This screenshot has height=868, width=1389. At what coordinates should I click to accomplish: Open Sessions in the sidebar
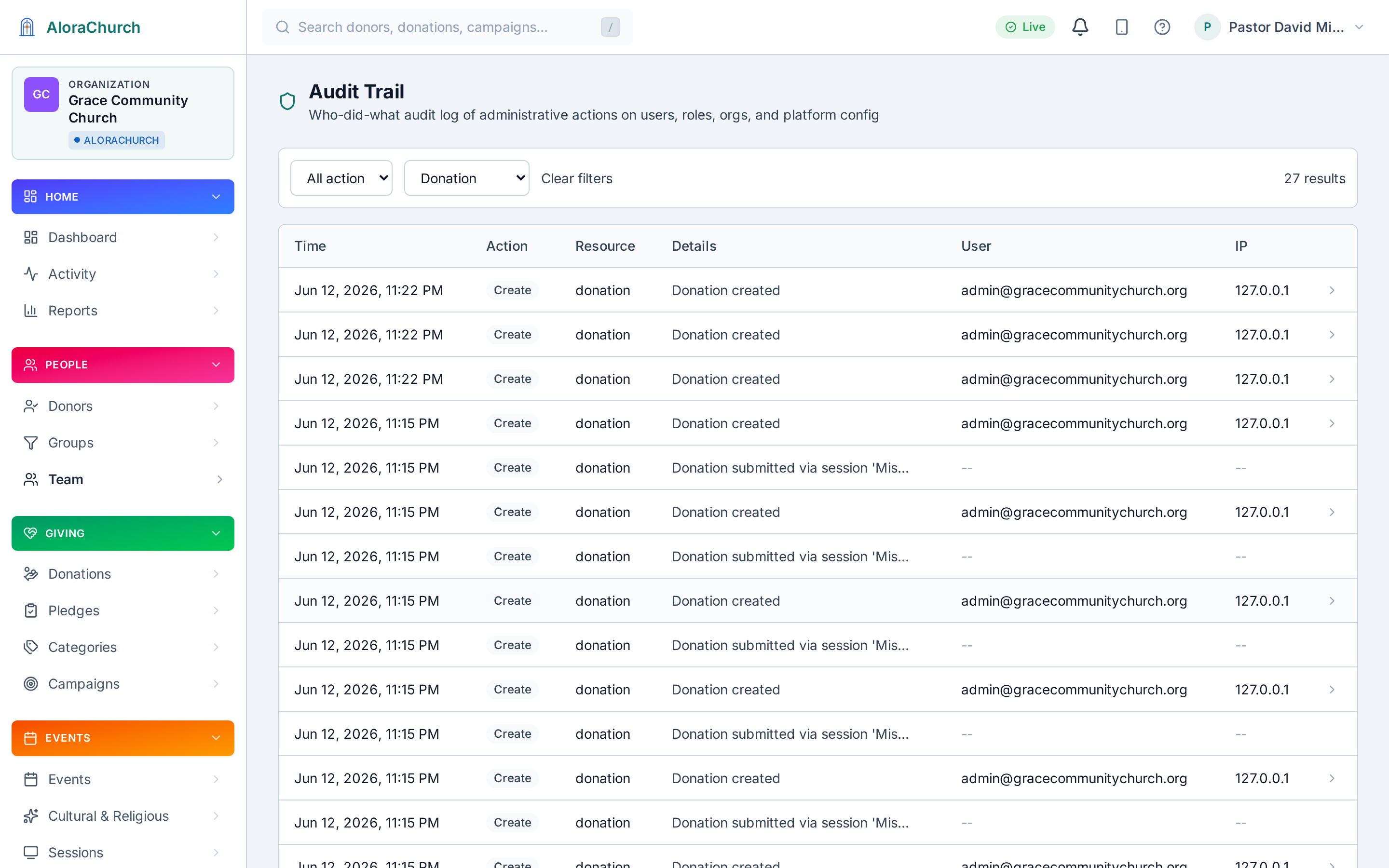coord(123,853)
